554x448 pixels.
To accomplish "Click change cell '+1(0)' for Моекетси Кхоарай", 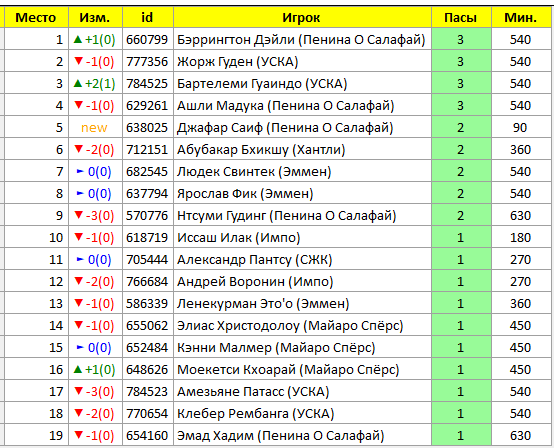I will point(94,369).
